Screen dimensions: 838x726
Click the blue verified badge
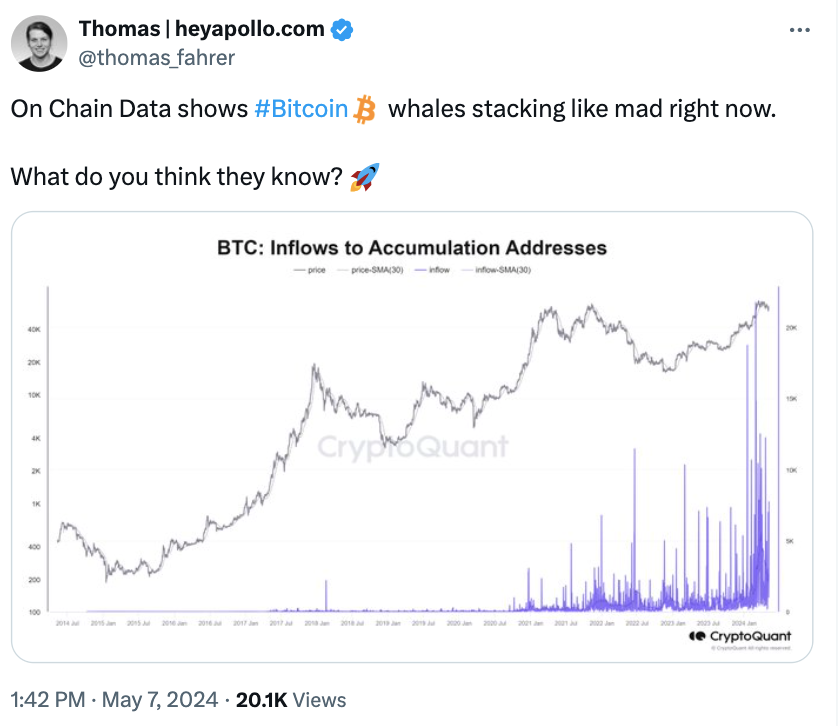[342, 29]
